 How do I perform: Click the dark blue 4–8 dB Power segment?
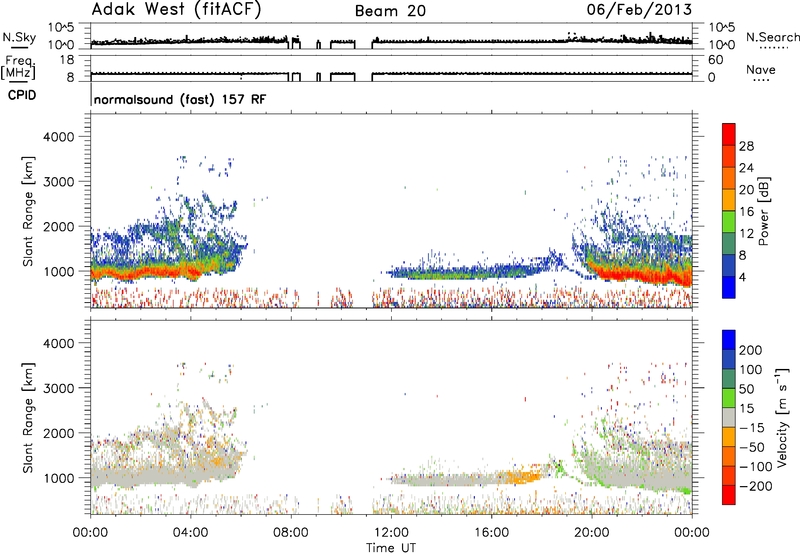(x=729, y=266)
